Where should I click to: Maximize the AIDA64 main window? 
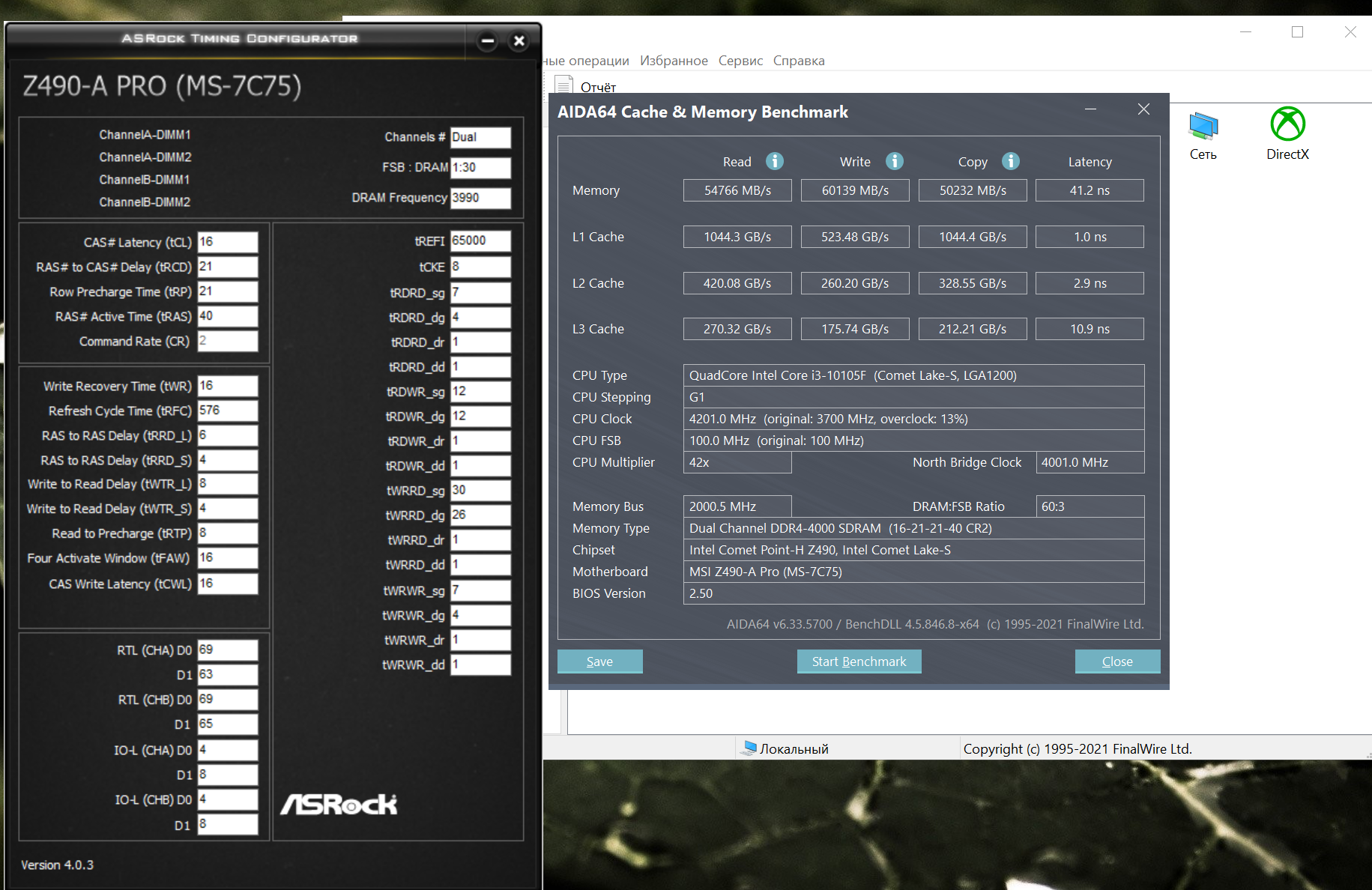point(1297,31)
